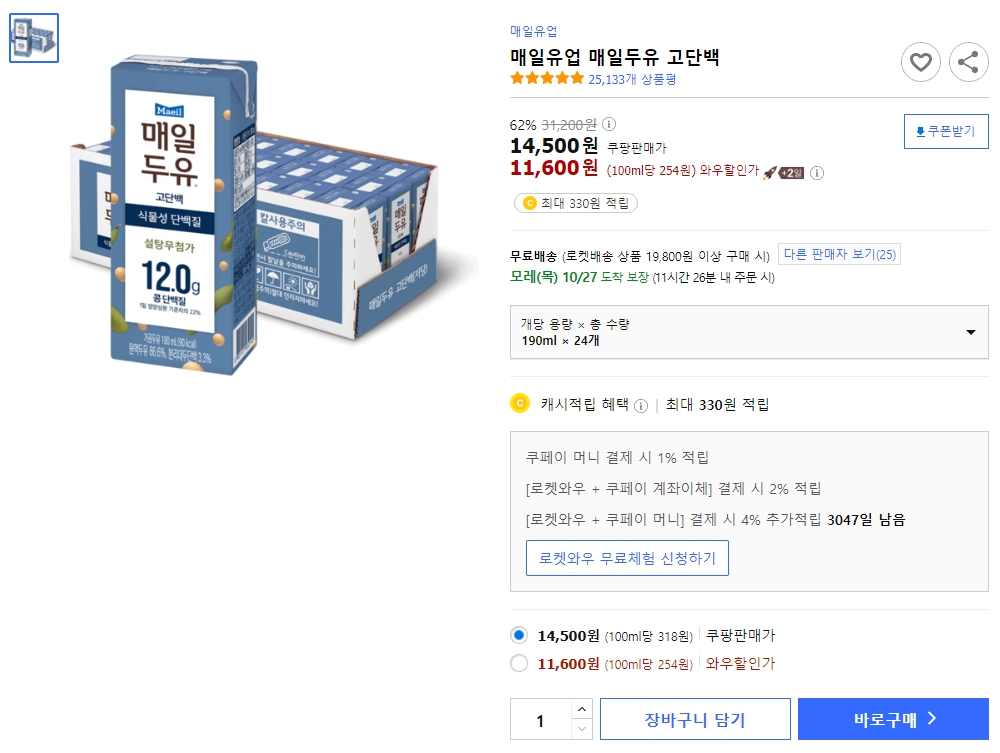This screenshot has width=1000, height=753.
Task: Add product to wishlist with heart icon
Action: pos(921,62)
